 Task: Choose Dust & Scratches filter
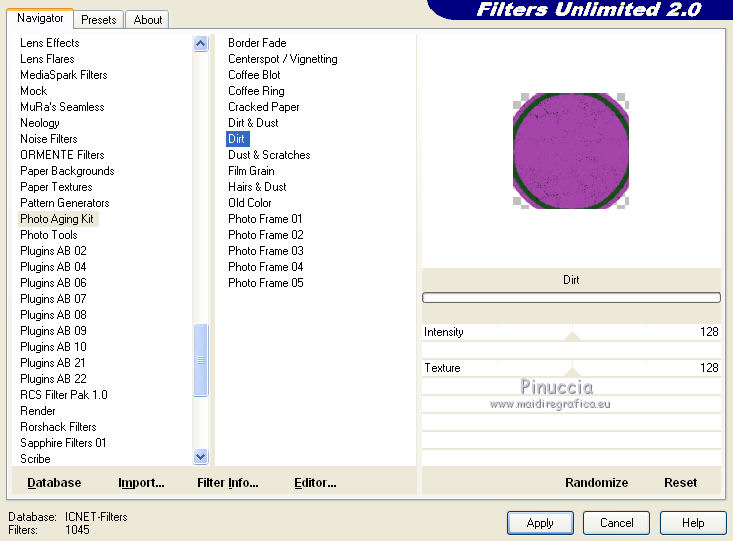(269, 155)
